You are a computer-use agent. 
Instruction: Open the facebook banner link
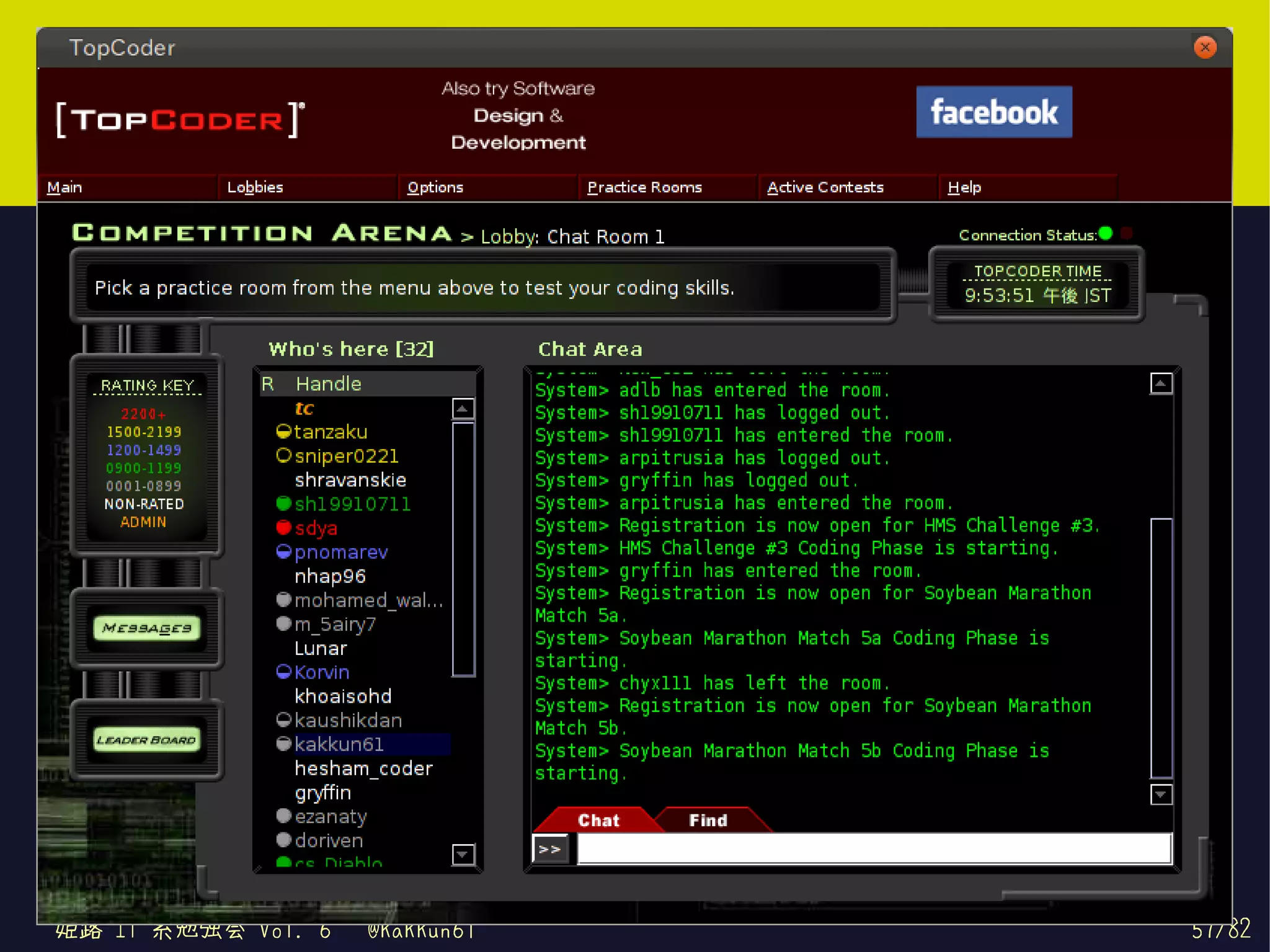point(993,112)
